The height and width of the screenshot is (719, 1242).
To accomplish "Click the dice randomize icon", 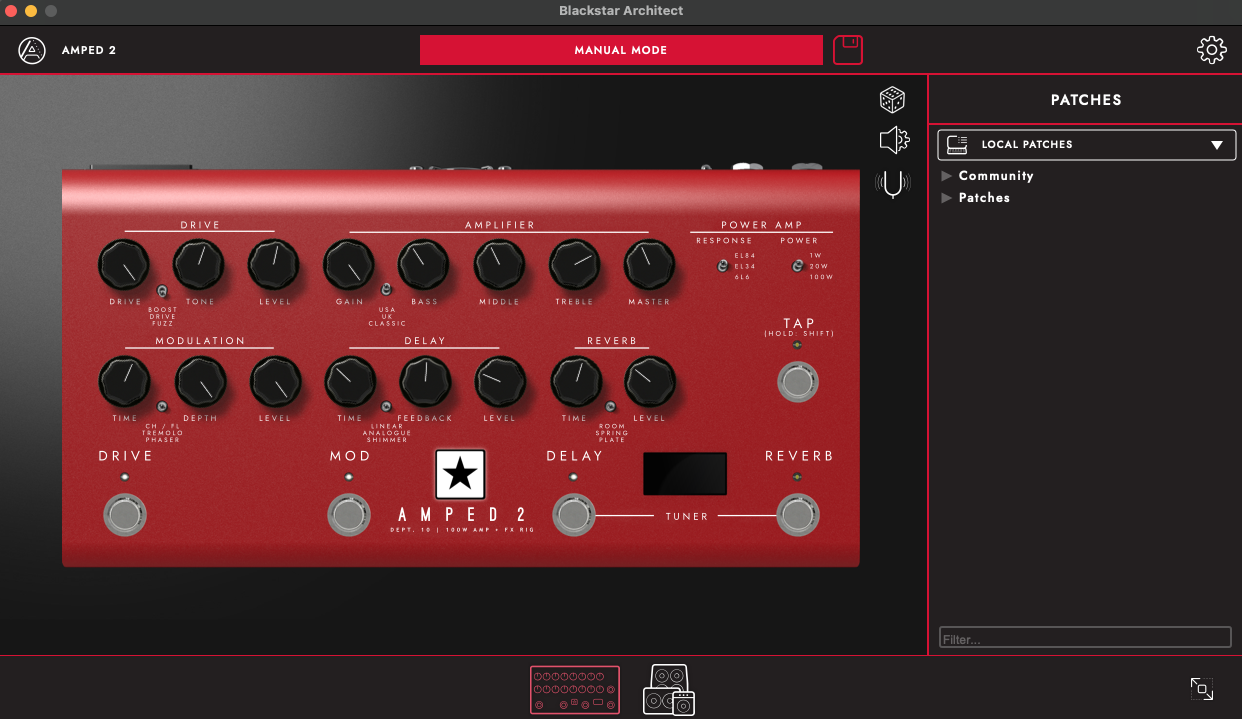I will coord(892,99).
